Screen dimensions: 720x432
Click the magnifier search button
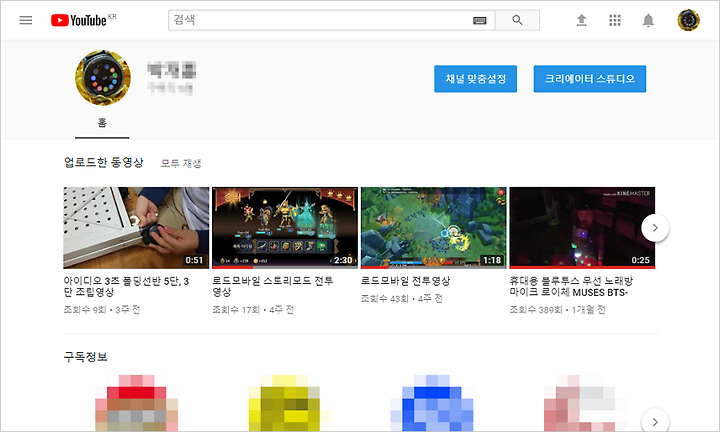click(517, 20)
